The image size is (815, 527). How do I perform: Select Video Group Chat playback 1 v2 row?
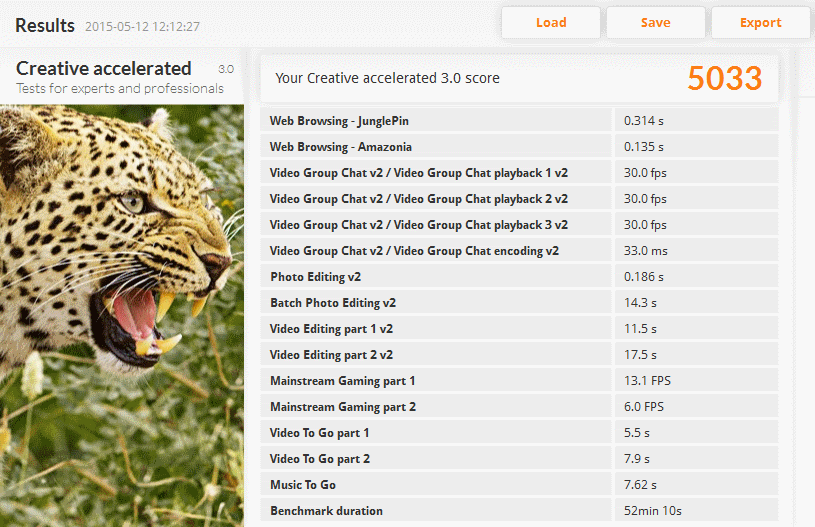point(519,173)
